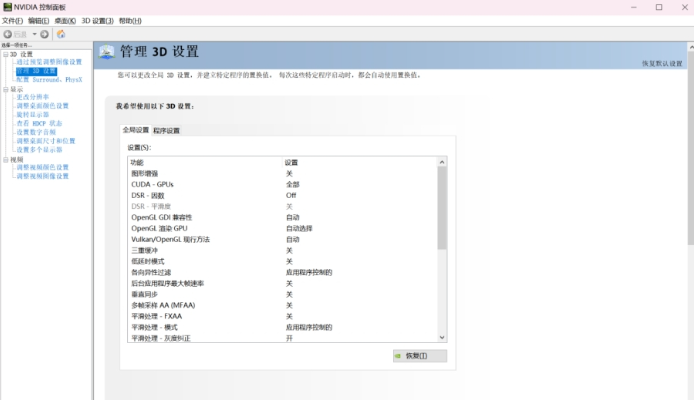
Task: Open 调整视频颜色设置 in the sidebar
Action: point(42,167)
